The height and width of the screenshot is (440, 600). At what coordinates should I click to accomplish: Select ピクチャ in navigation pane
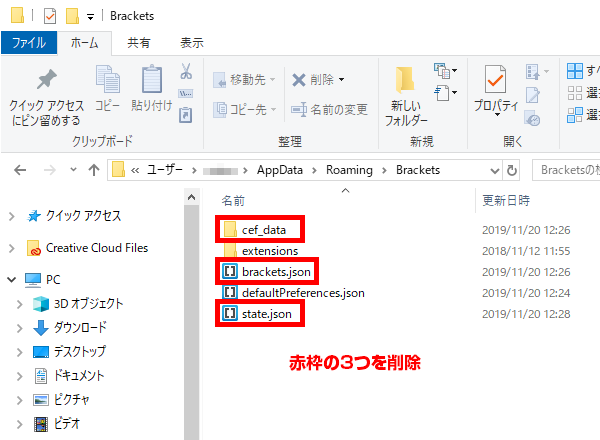coord(61,400)
